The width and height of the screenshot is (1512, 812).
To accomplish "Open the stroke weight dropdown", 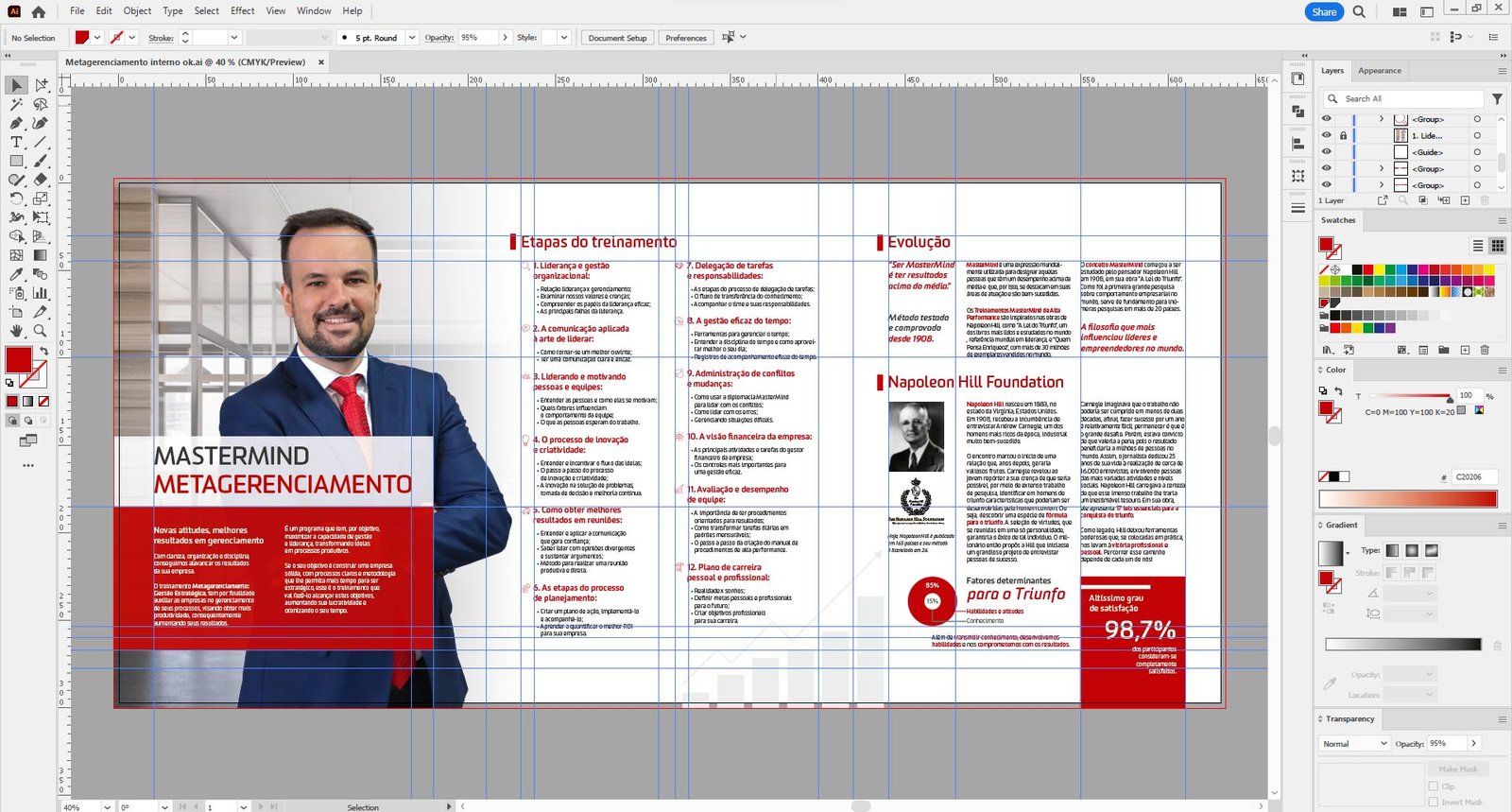I will pyautogui.click(x=234, y=38).
